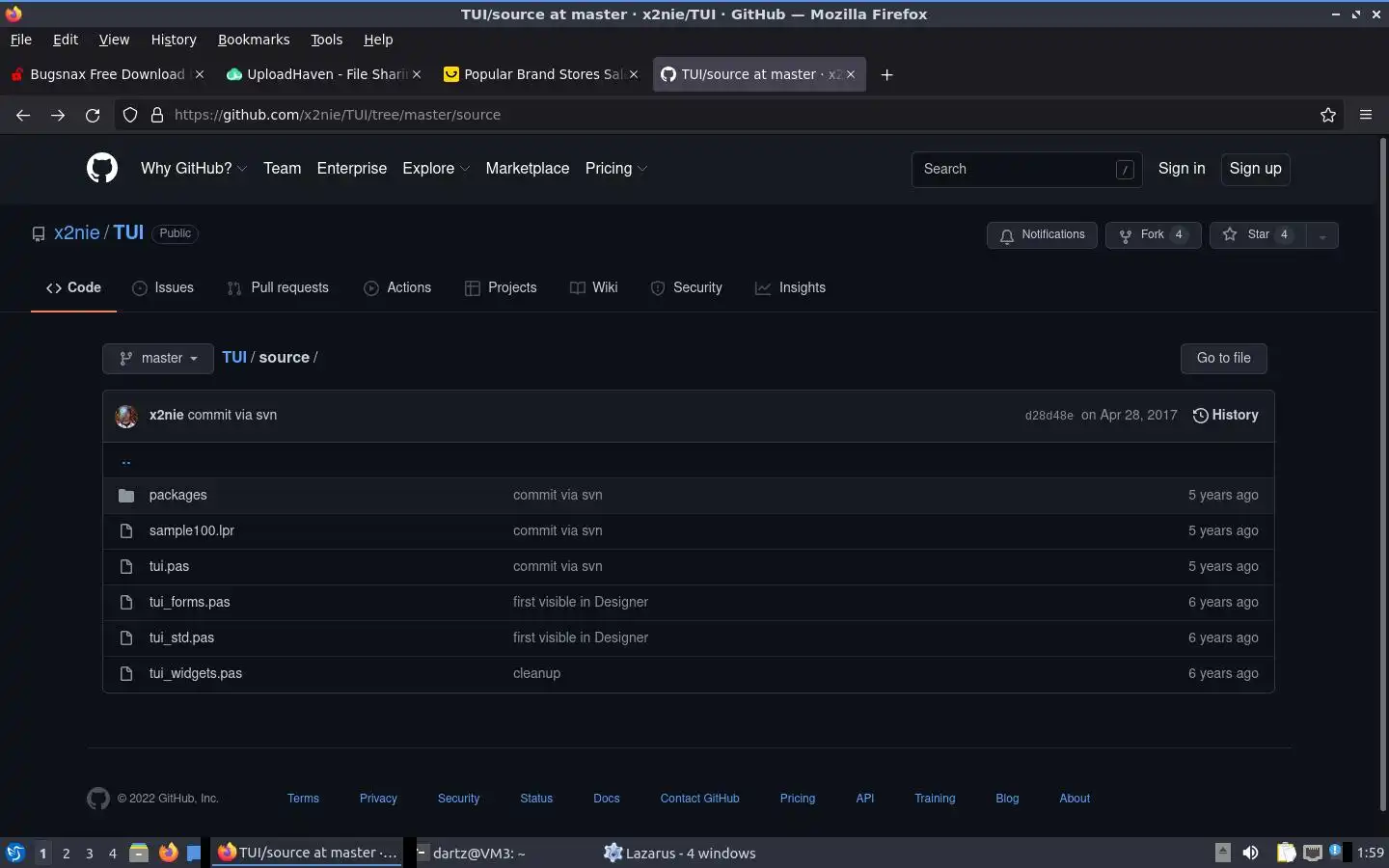The image size is (1389, 868).
Task: Open the repository Wiki tab
Action: pos(594,287)
